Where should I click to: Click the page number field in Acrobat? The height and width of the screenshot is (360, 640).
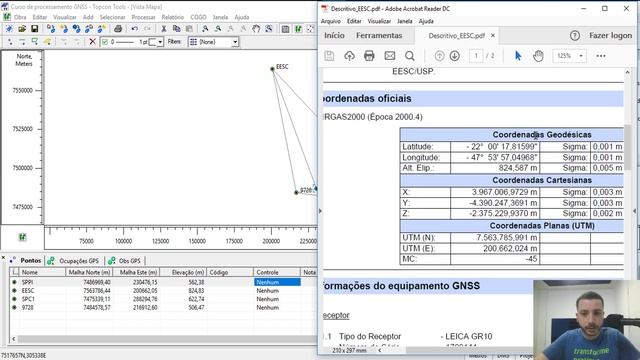(x=476, y=56)
